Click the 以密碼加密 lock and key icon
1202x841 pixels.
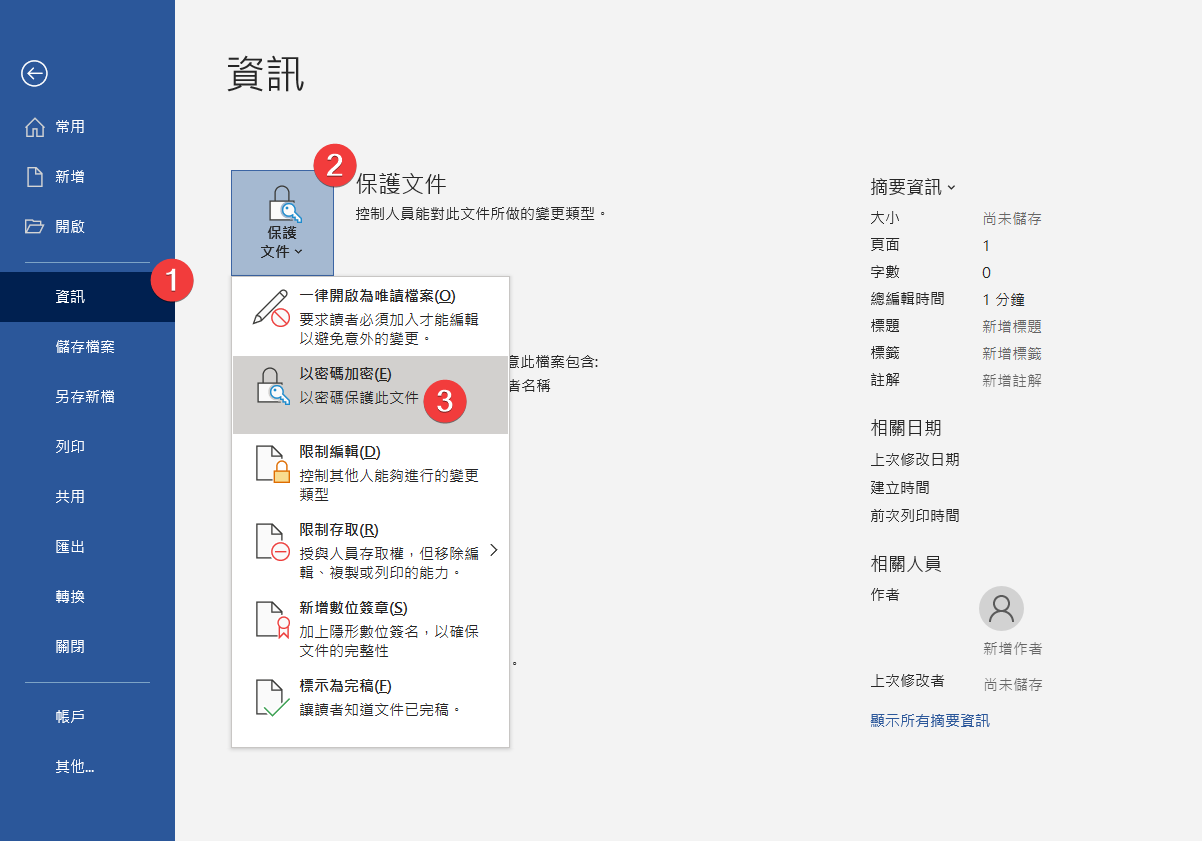pyautogui.click(x=272, y=386)
